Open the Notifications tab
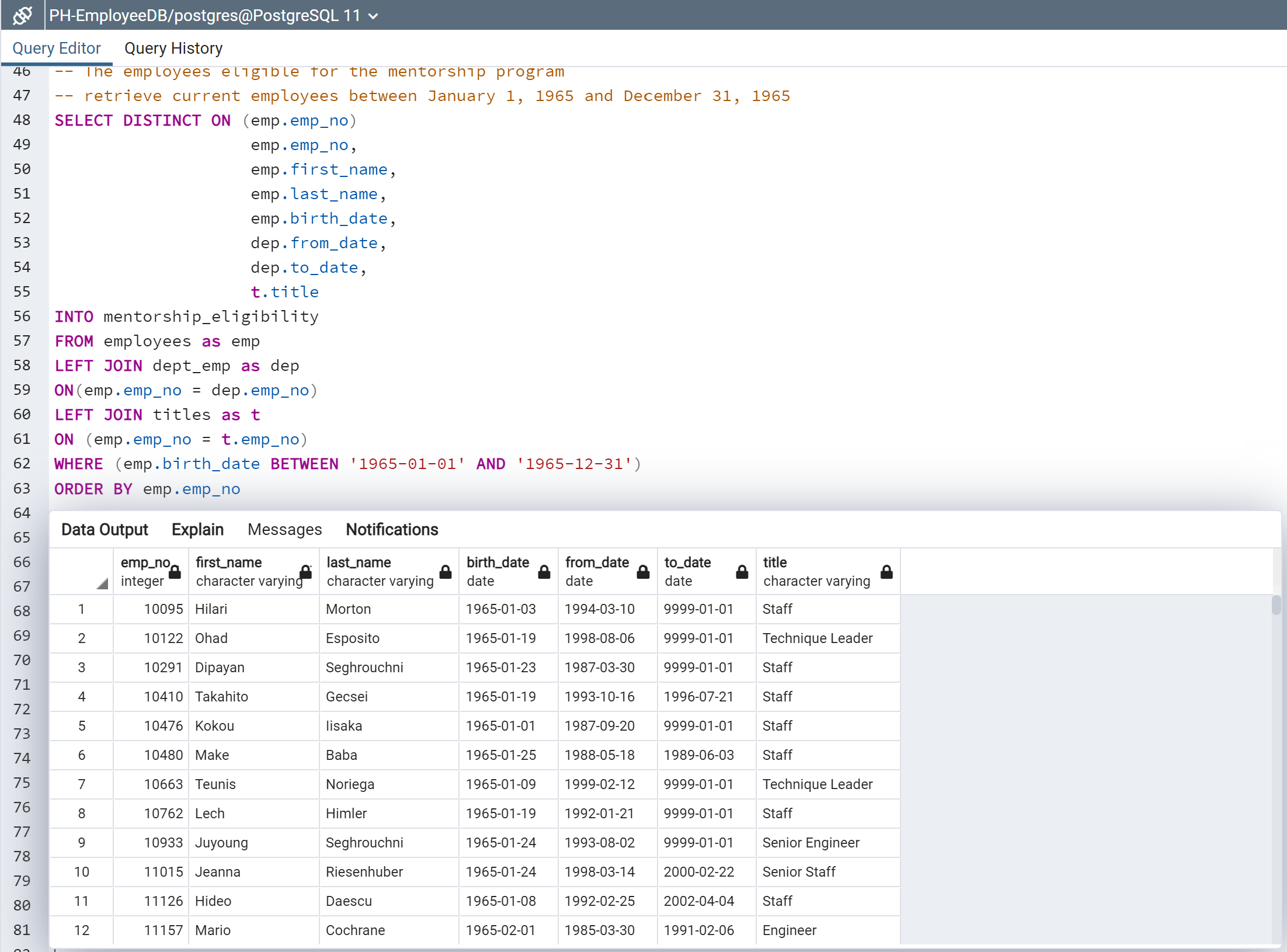Image resolution: width=1287 pixels, height=952 pixels. tap(391, 529)
